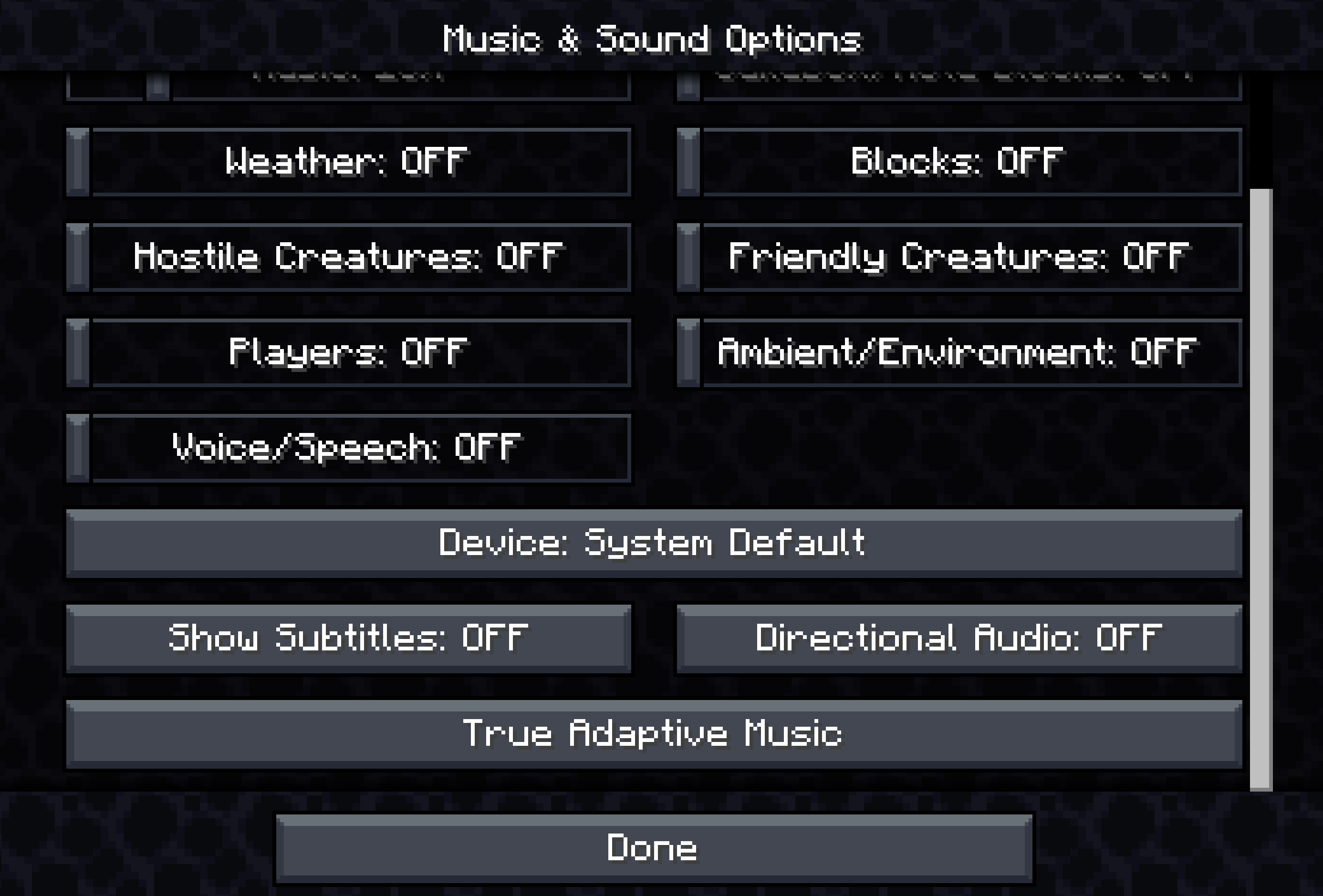Click the Blocks slider handle knob

(x=688, y=162)
